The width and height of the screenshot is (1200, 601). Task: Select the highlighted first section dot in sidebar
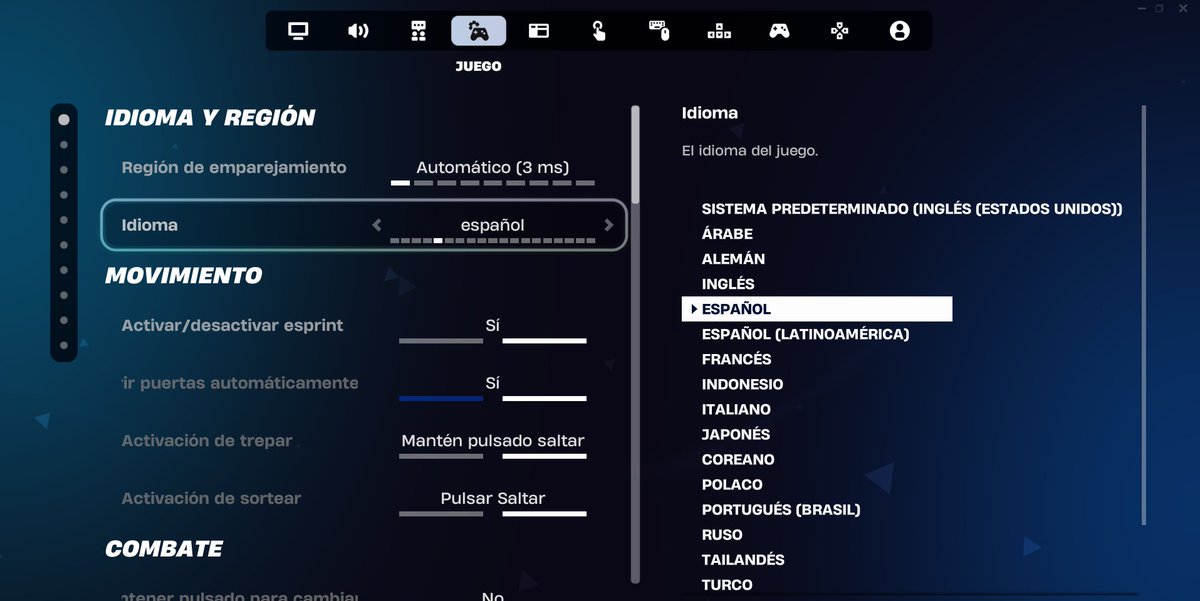64,119
